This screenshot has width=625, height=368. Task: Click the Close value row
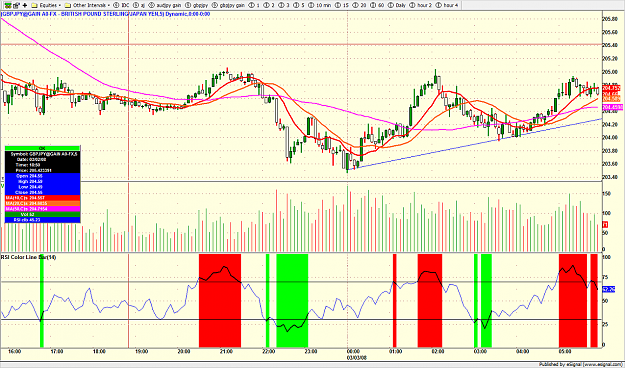[42, 192]
